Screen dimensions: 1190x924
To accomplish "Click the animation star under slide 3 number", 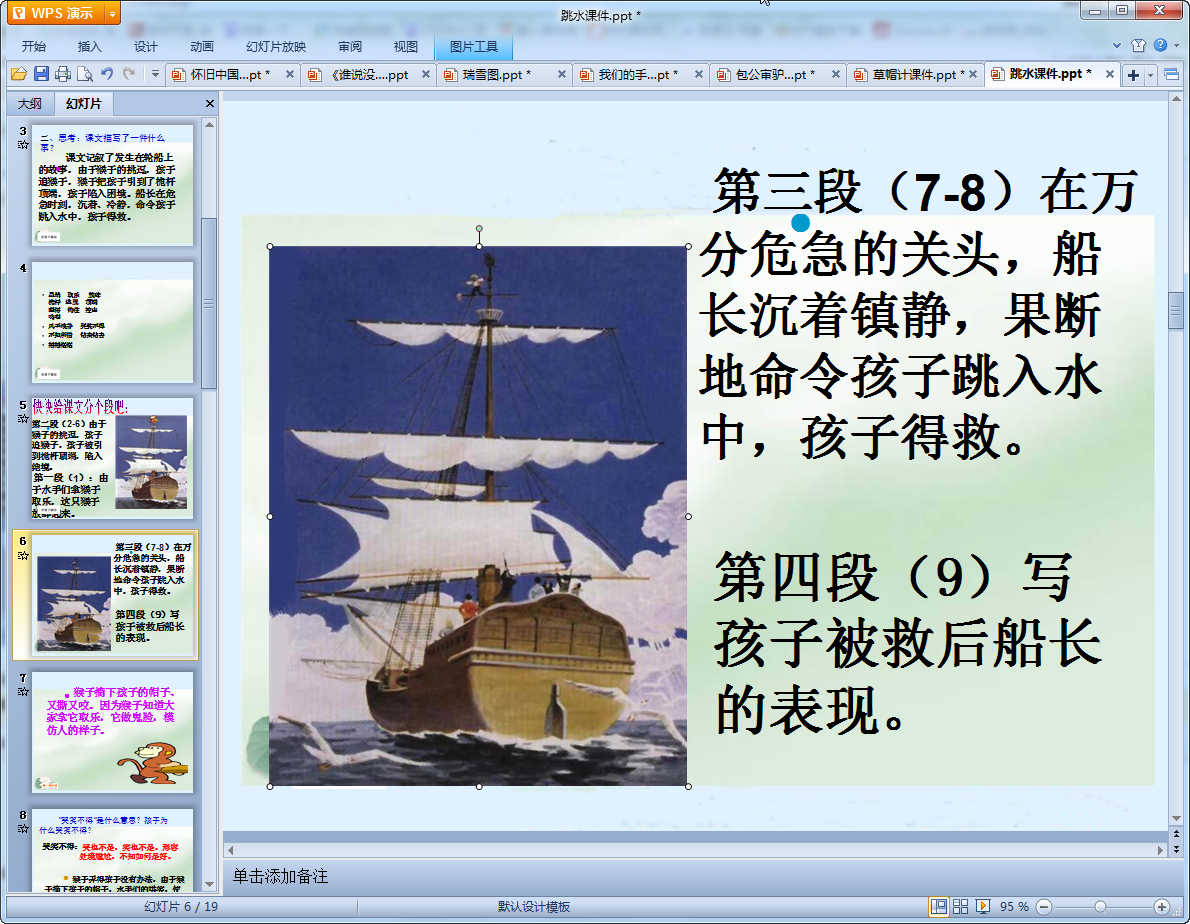I will pyautogui.click(x=23, y=144).
